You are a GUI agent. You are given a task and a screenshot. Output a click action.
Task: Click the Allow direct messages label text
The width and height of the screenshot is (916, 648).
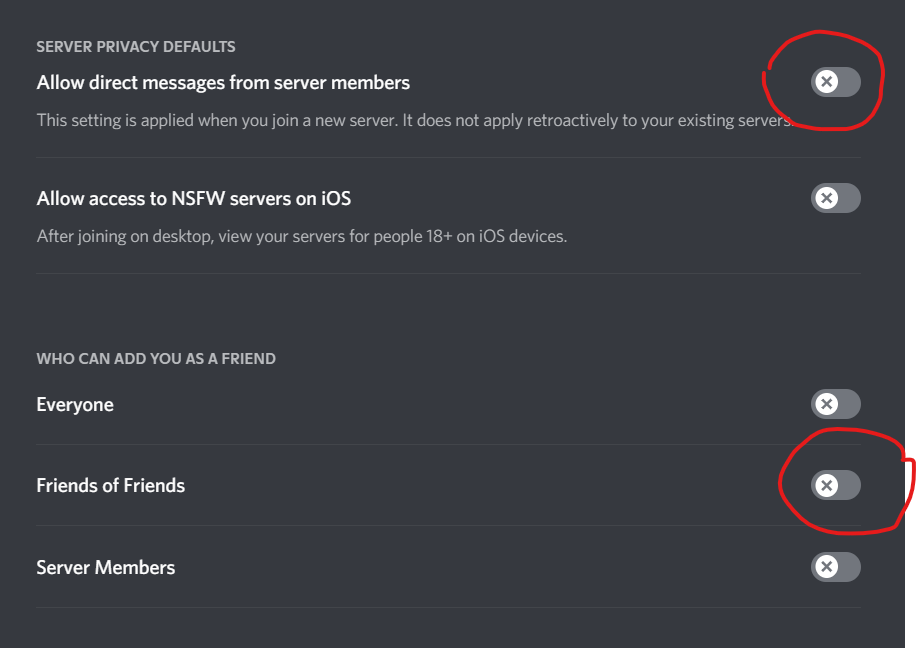[222, 83]
